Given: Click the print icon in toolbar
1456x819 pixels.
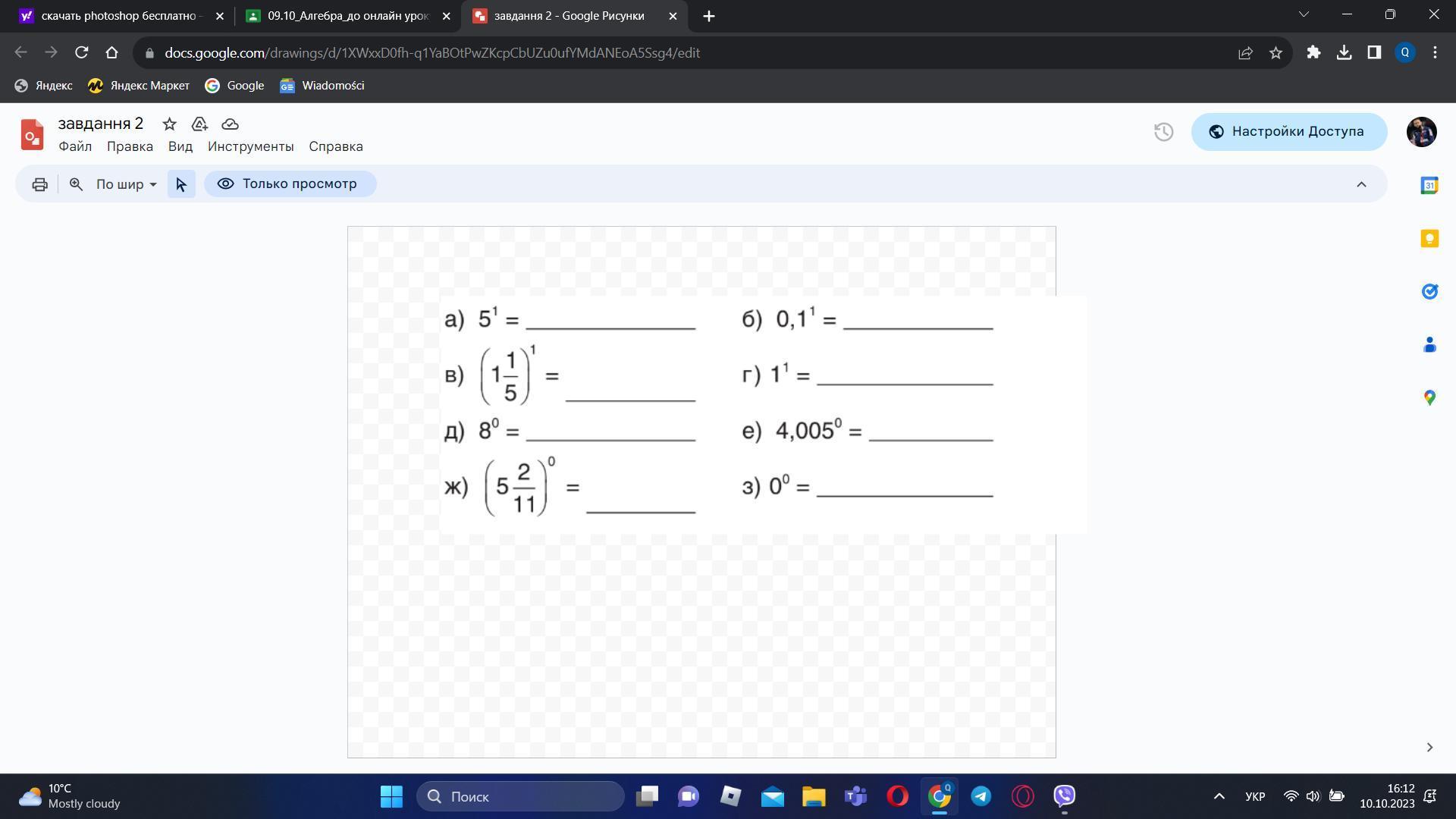Looking at the screenshot, I should (x=39, y=184).
